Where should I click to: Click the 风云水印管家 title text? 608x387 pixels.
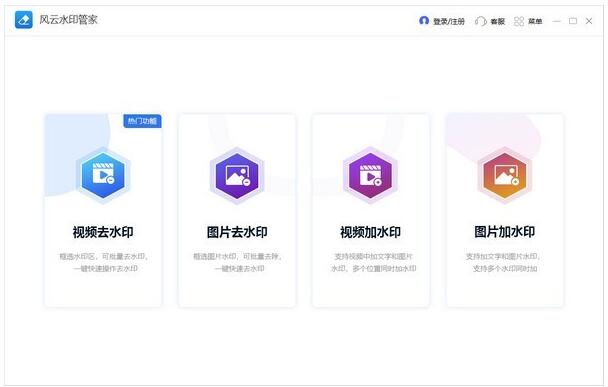(68, 20)
